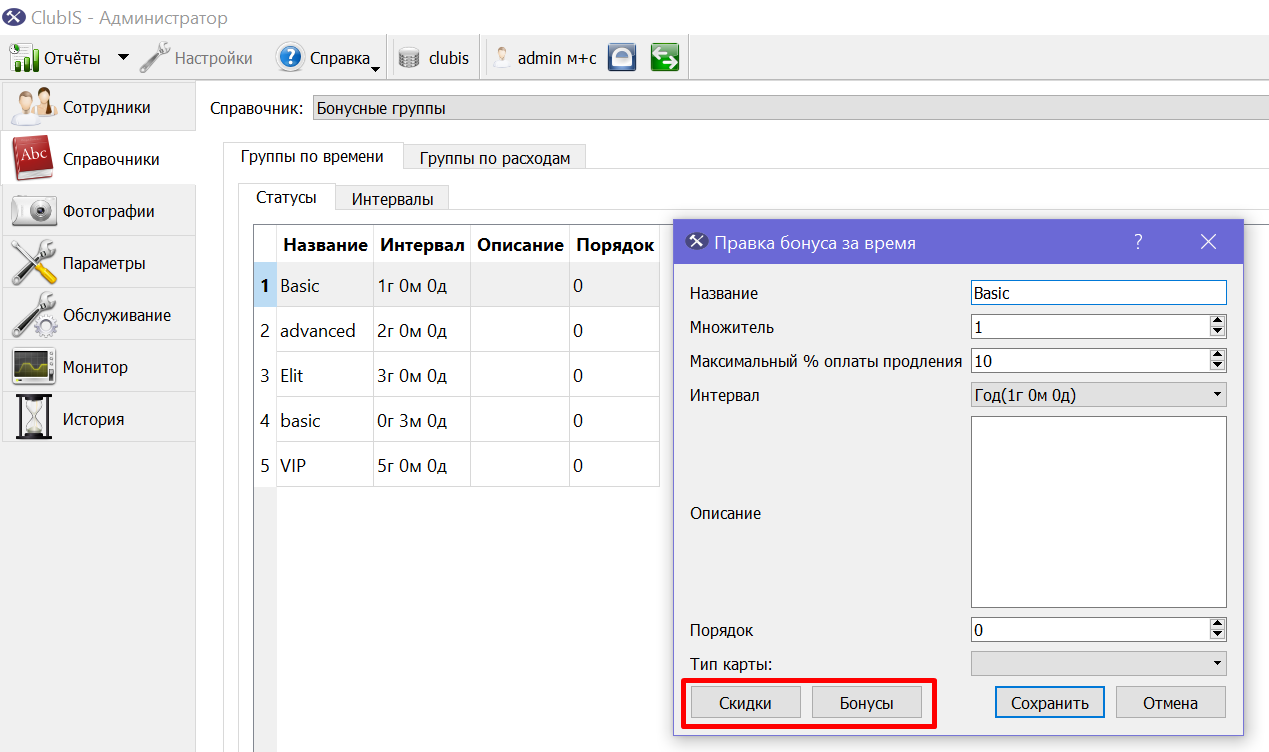Click the admin user icon
The height and width of the screenshot is (752, 1269).
click(502, 58)
